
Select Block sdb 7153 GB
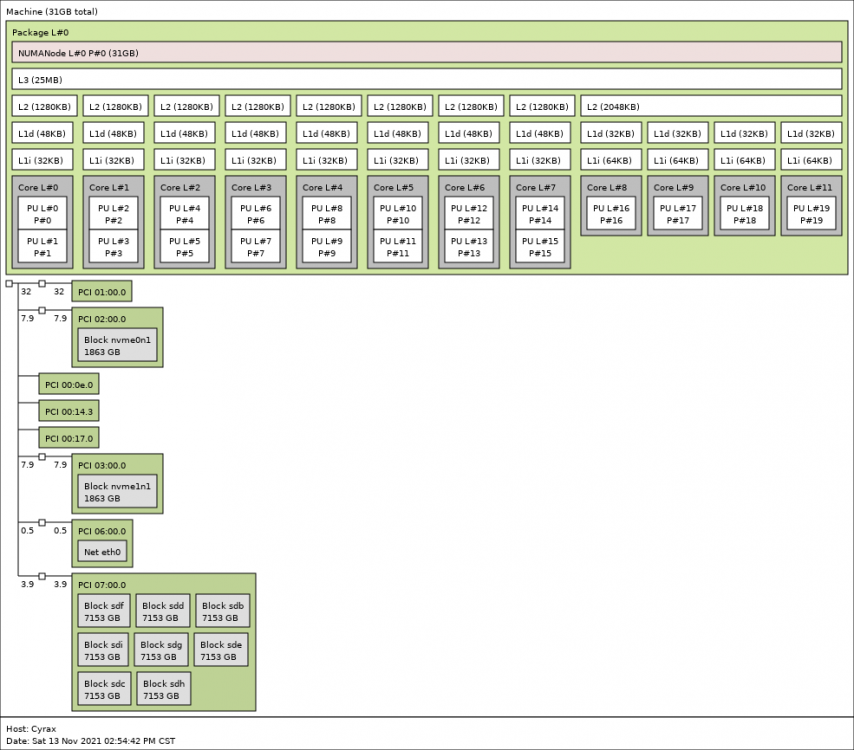(223, 611)
